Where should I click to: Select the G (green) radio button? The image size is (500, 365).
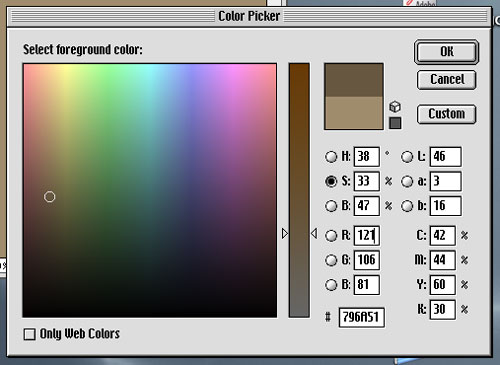tap(331, 260)
